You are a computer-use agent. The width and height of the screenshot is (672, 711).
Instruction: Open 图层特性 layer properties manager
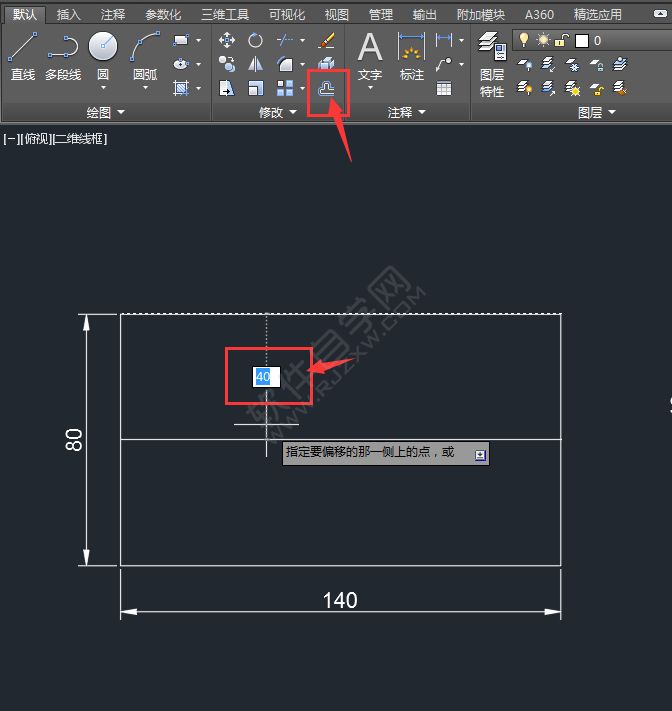click(x=492, y=64)
